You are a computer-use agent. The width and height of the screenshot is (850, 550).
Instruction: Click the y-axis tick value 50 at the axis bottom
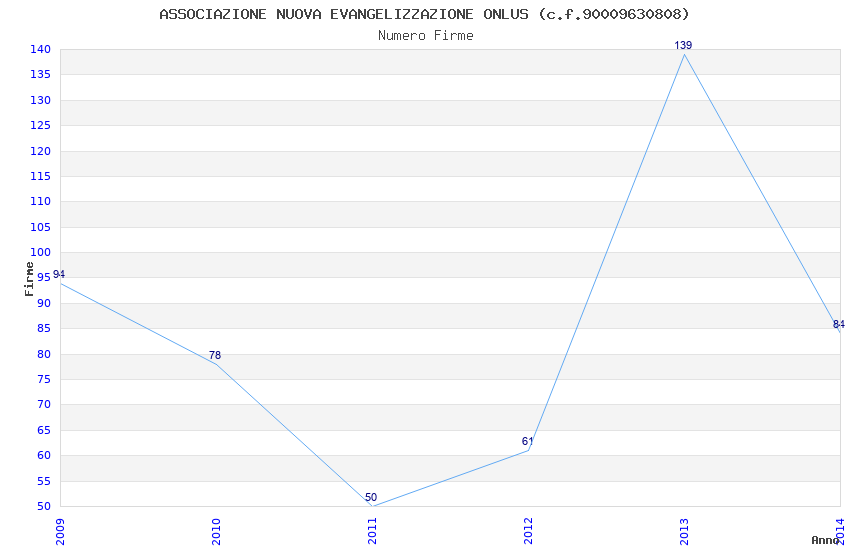point(44,507)
